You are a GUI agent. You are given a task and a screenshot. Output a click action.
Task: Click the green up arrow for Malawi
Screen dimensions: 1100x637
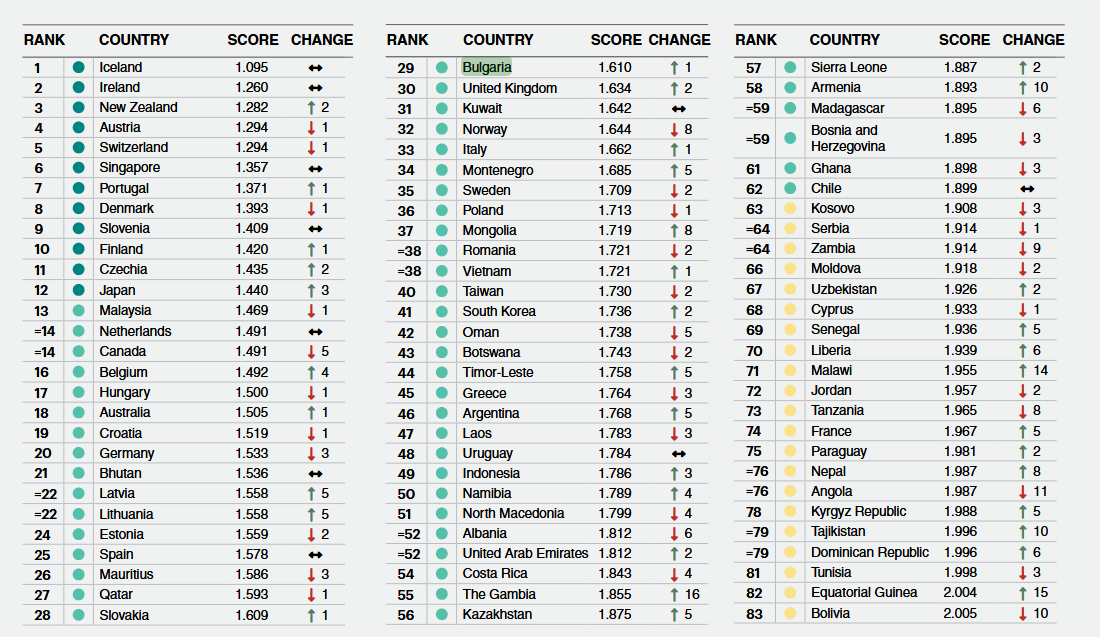click(1022, 371)
